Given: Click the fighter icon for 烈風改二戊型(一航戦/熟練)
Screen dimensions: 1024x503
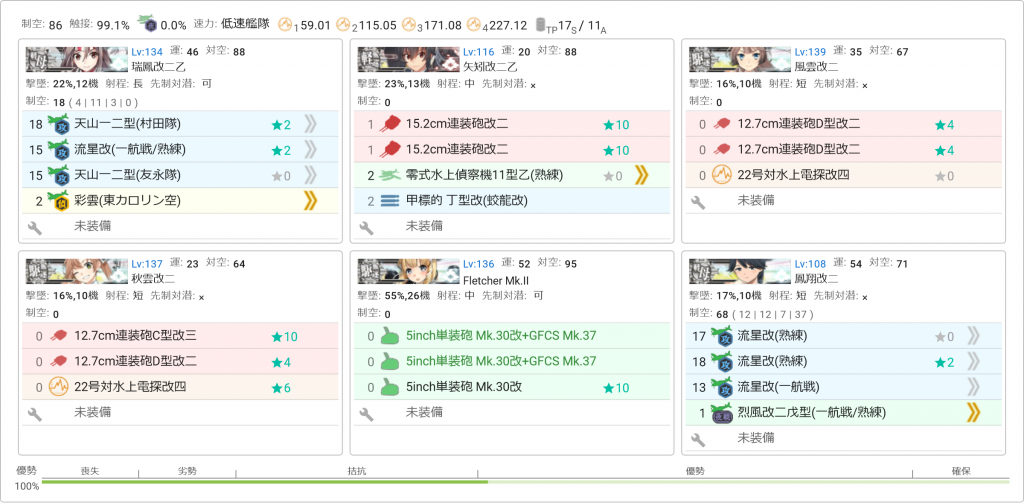Looking at the screenshot, I should tap(721, 412).
